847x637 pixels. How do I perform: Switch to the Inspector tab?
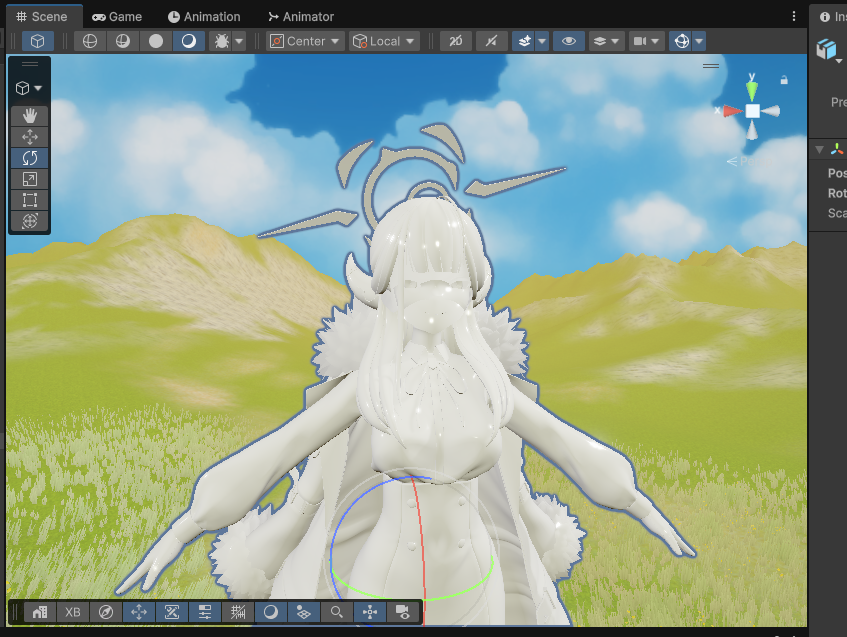[x=832, y=17]
